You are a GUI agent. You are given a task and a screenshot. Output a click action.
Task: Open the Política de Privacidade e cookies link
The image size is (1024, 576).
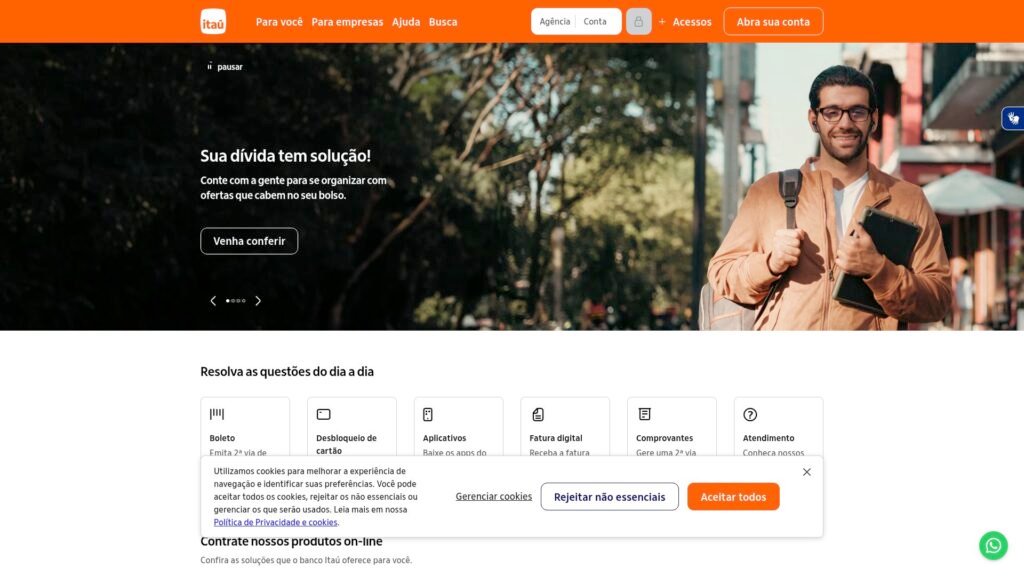(275, 522)
